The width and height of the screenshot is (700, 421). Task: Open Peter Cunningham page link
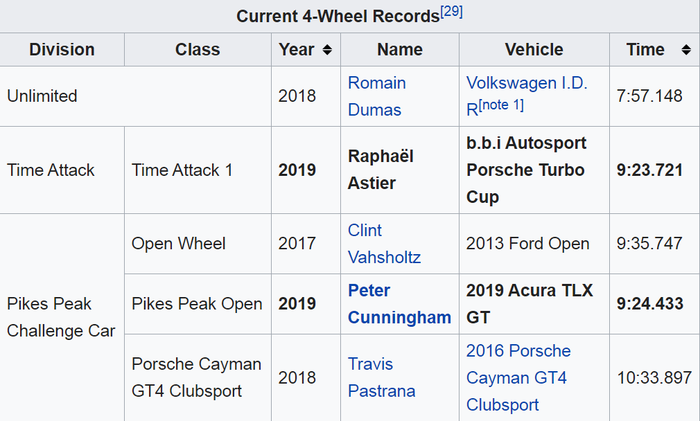[400, 304]
